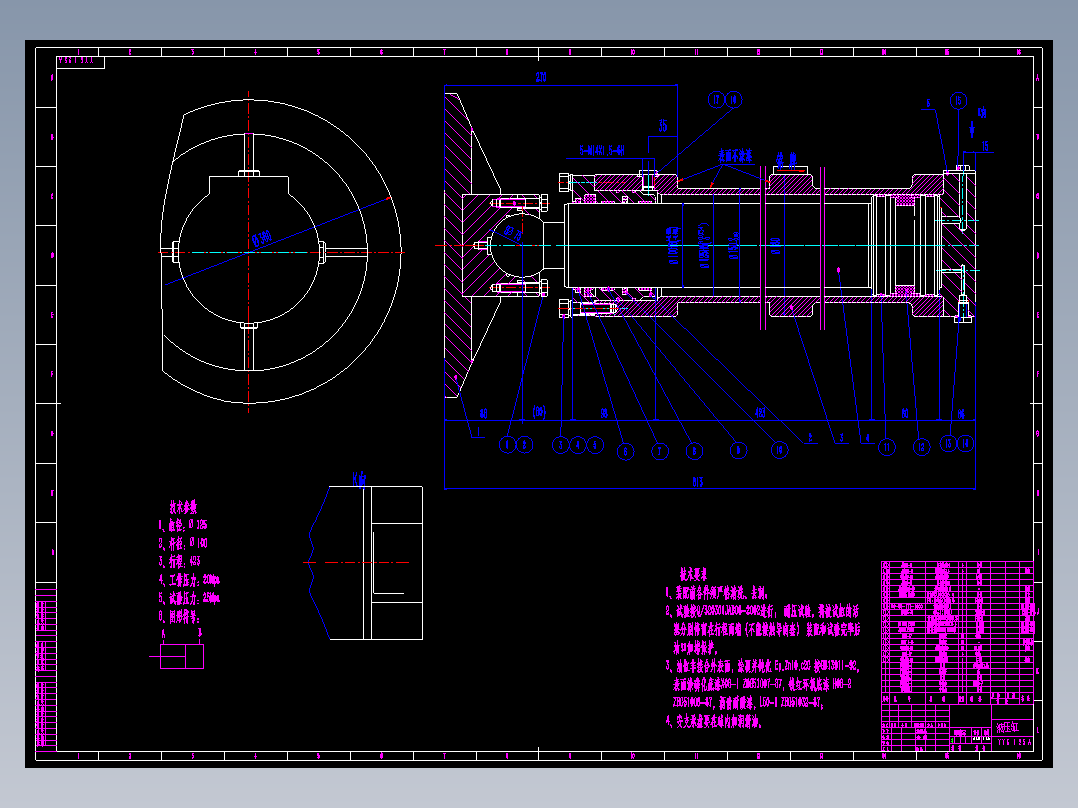Image resolution: width=1078 pixels, height=808 pixels.
Task: Click the K向 detail view label
Action: pyautogui.click(x=360, y=479)
